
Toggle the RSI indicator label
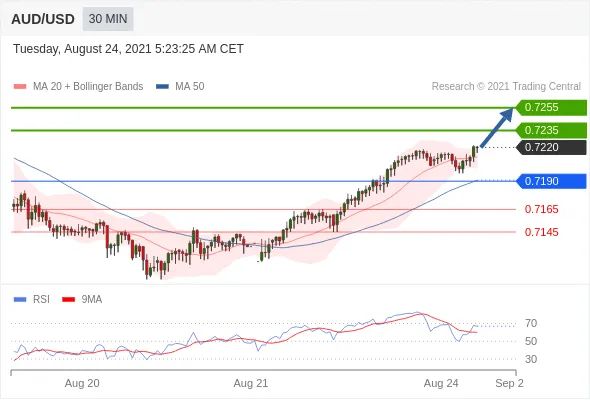41,300
